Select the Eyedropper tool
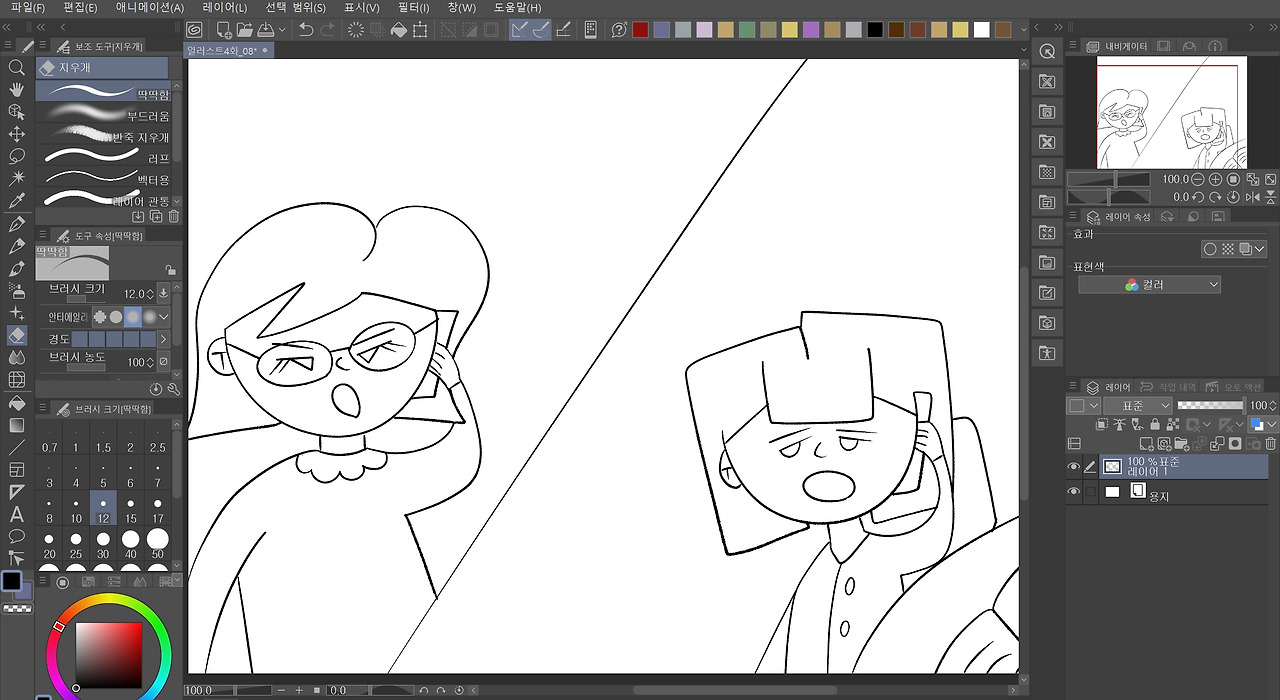Viewport: 1280px width, 700px height. click(16, 201)
